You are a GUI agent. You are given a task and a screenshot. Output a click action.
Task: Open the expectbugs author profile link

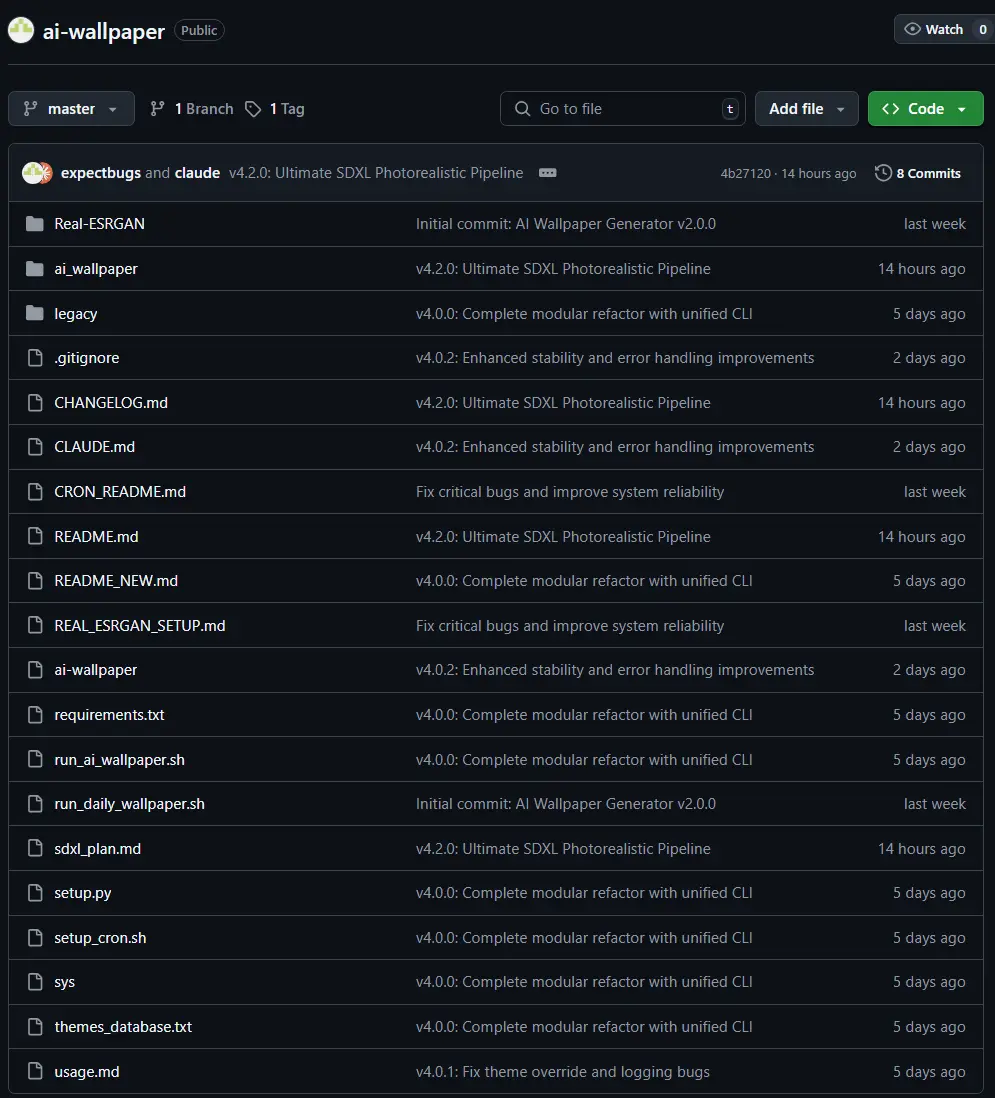(x=101, y=173)
